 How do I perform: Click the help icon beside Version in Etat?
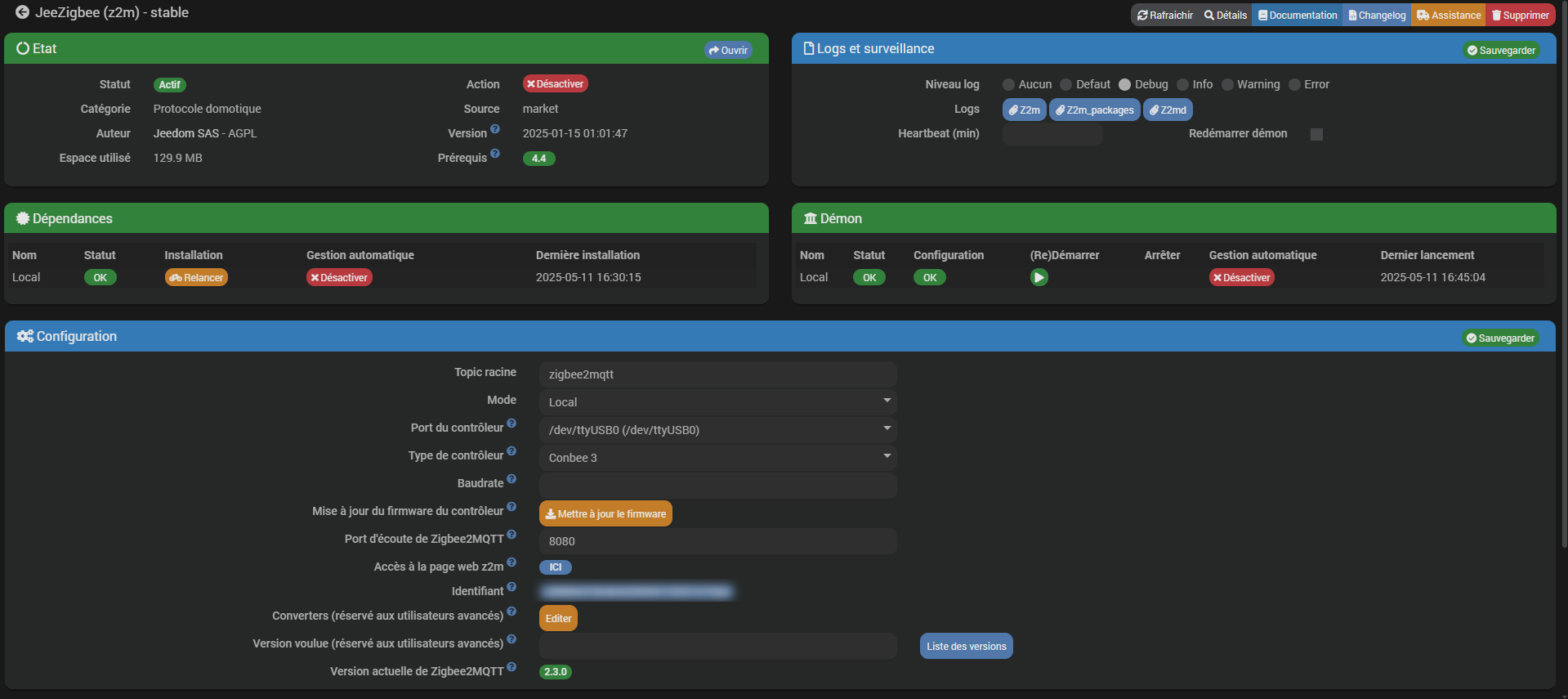pyautogui.click(x=495, y=129)
